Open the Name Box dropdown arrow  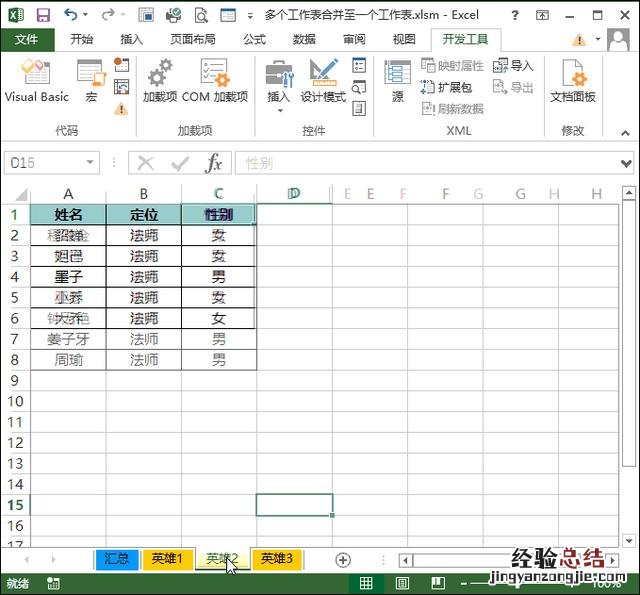(x=91, y=163)
